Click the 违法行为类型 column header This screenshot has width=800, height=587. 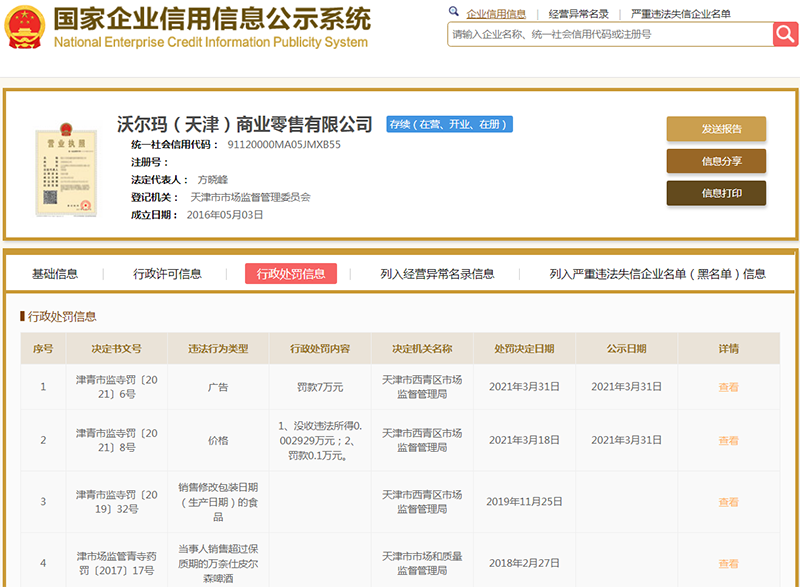click(218, 349)
